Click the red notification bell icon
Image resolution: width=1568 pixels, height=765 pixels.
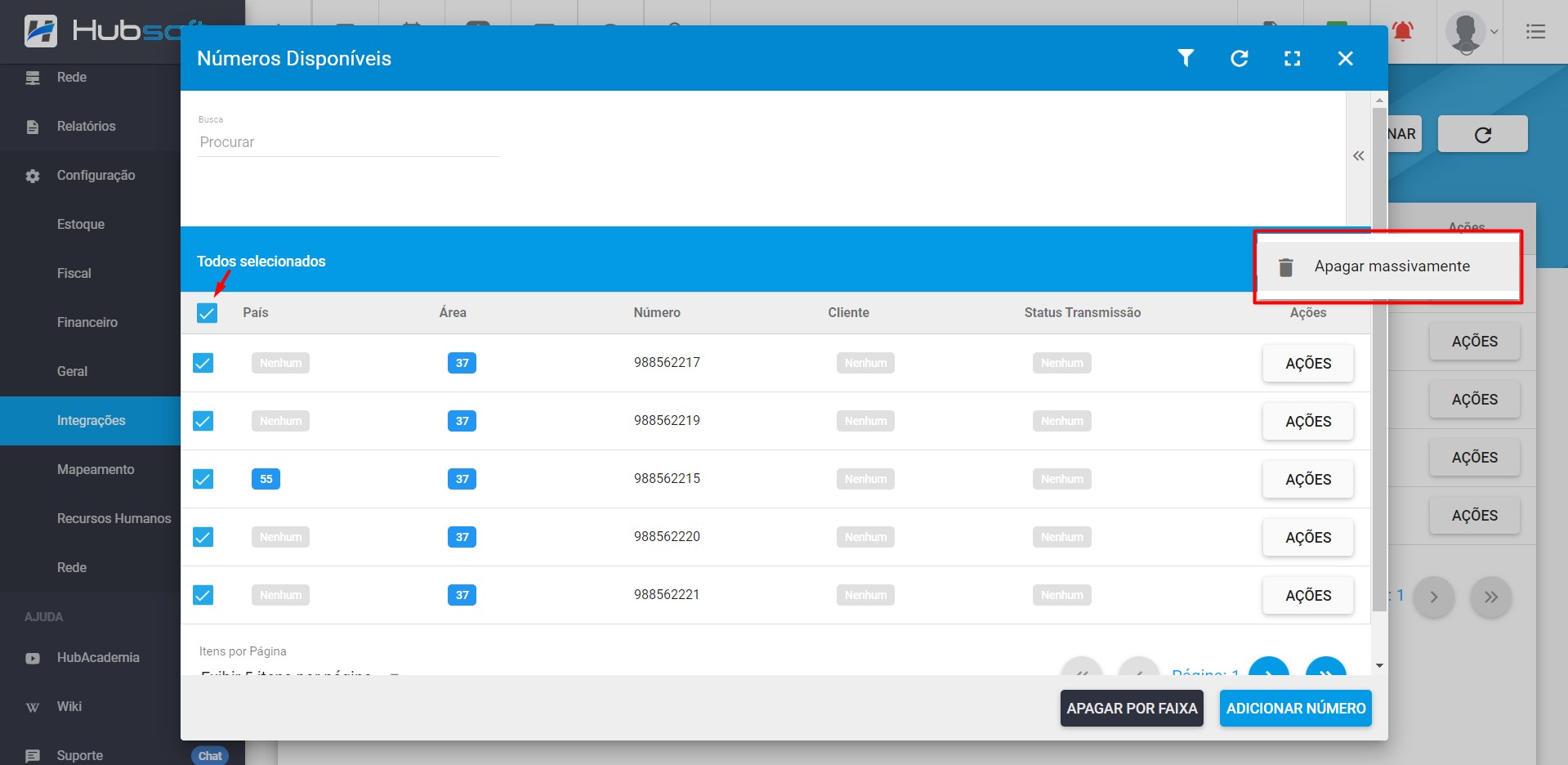click(1403, 32)
